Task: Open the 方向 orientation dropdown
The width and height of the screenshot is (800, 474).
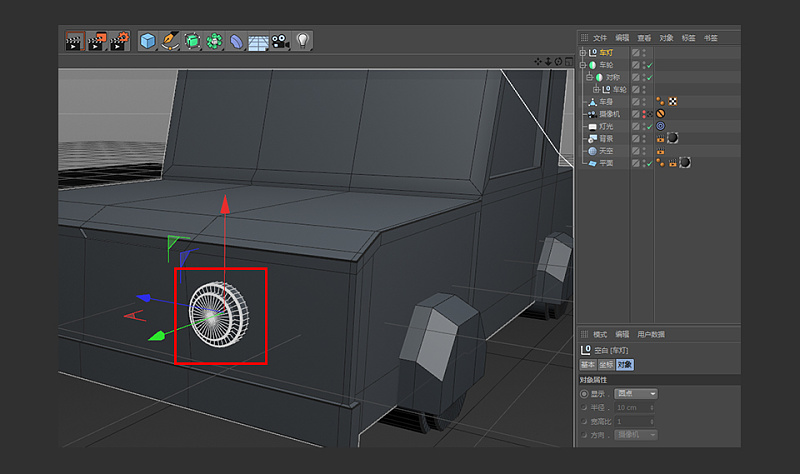Action: 636,435
